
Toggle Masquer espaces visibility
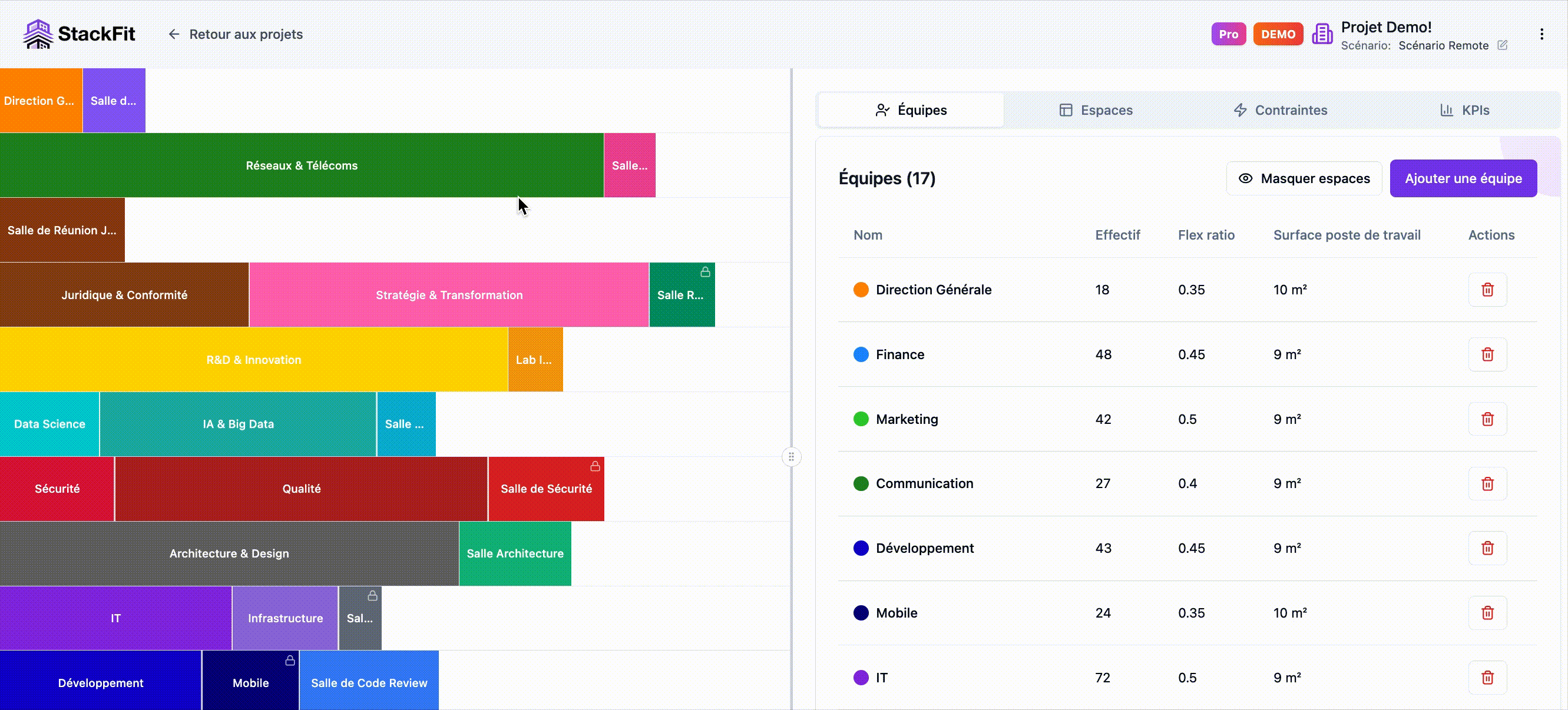(x=1304, y=178)
